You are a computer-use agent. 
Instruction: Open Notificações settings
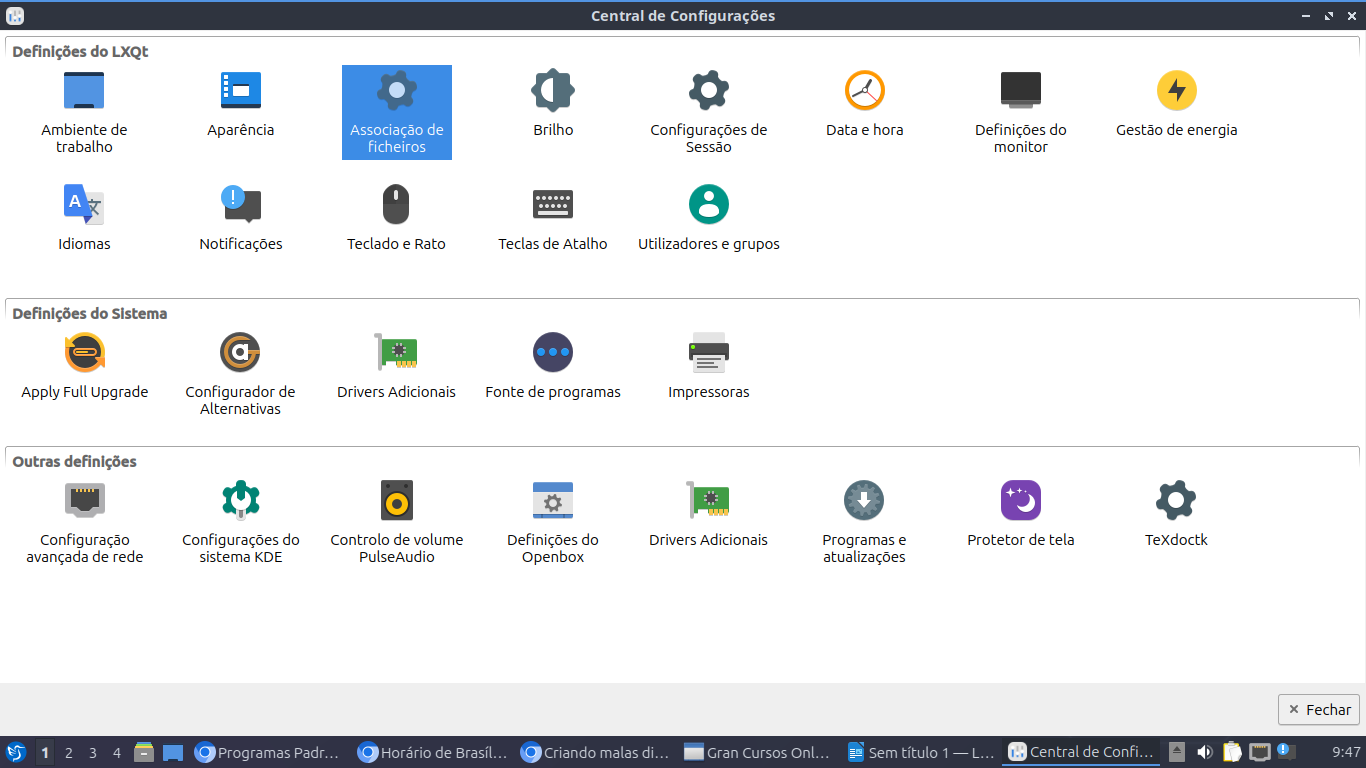click(241, 218)
